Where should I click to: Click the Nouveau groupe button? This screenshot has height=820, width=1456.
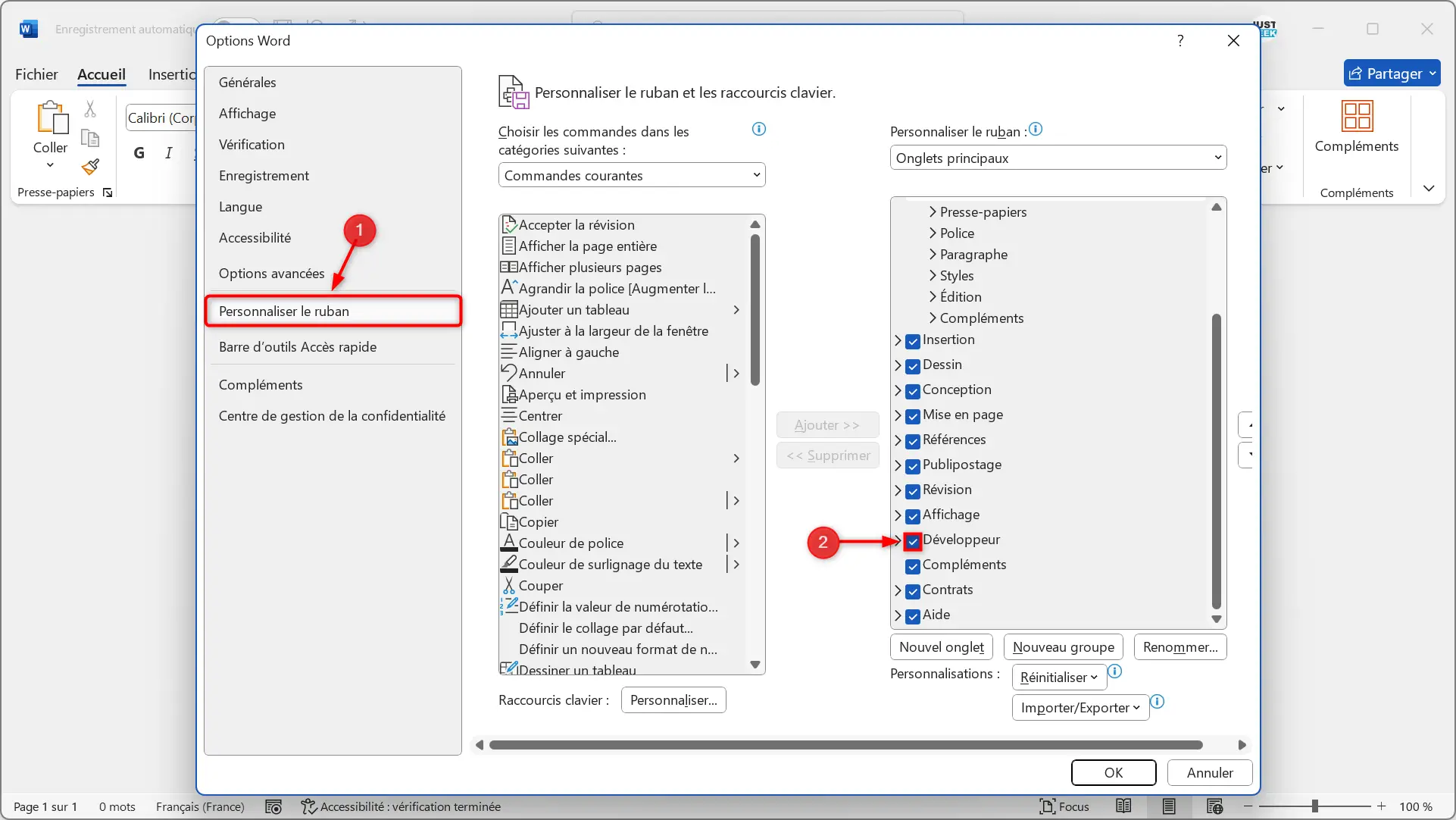(x=1063, y=646)
